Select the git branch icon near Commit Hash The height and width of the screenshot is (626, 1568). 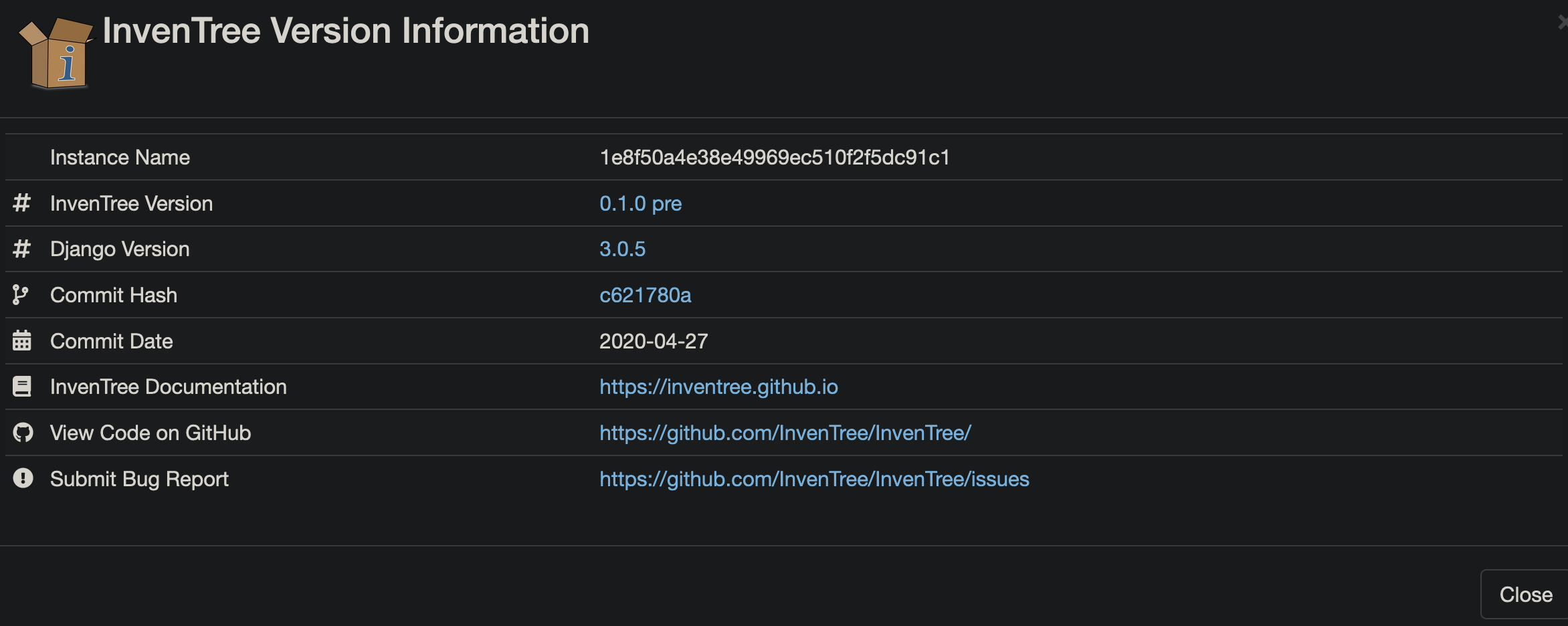click(x=21, y=294)
